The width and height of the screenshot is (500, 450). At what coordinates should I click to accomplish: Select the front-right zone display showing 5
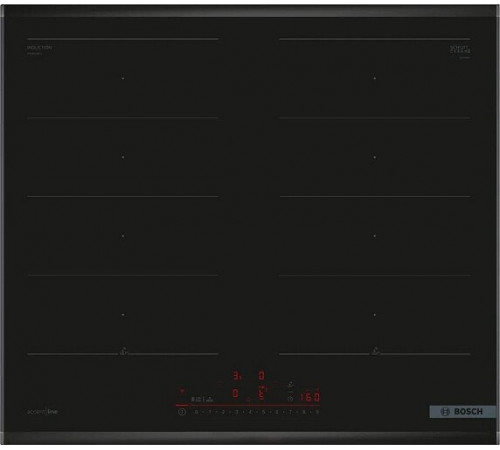click(262, 394)
